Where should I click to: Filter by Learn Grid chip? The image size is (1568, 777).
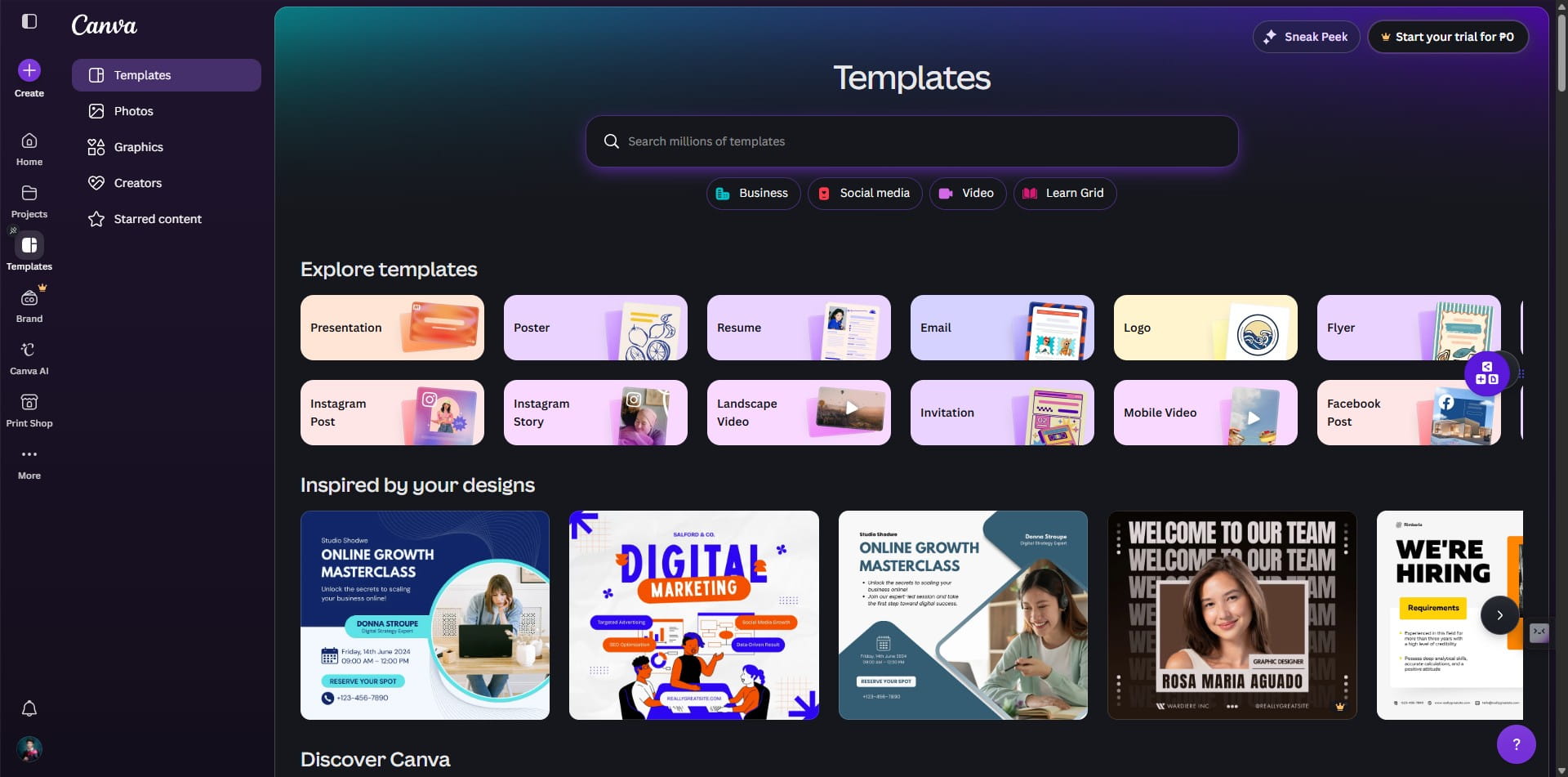pos(1065,194)
